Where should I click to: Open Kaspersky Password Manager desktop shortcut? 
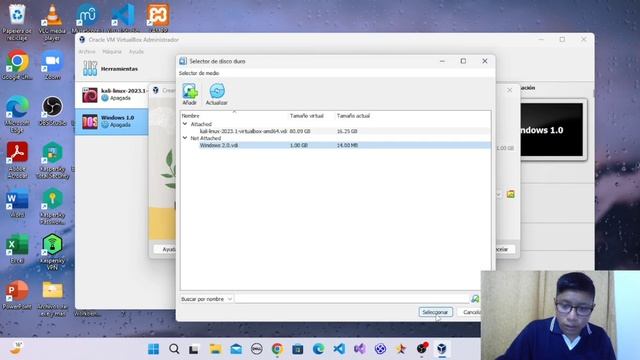point(52,206)
